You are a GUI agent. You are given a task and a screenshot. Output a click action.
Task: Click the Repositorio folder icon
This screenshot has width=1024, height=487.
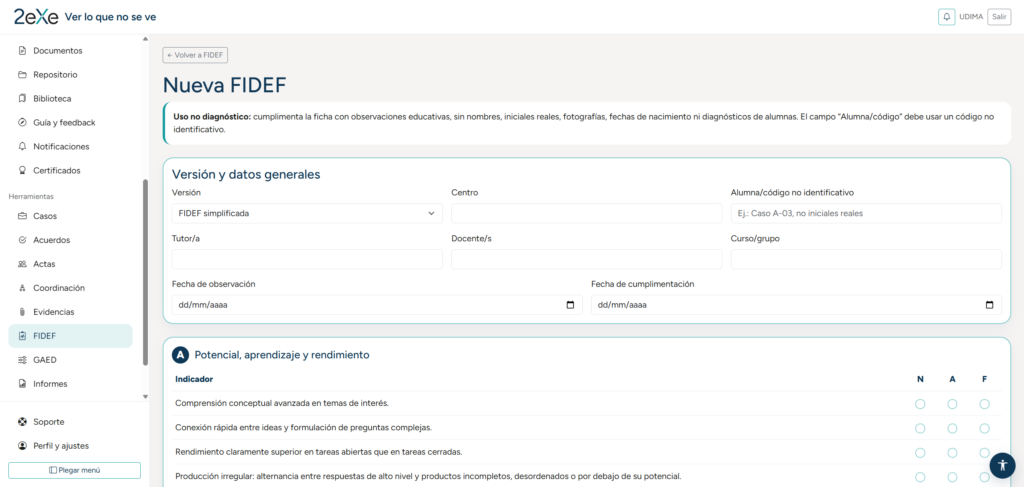point(22,74)
